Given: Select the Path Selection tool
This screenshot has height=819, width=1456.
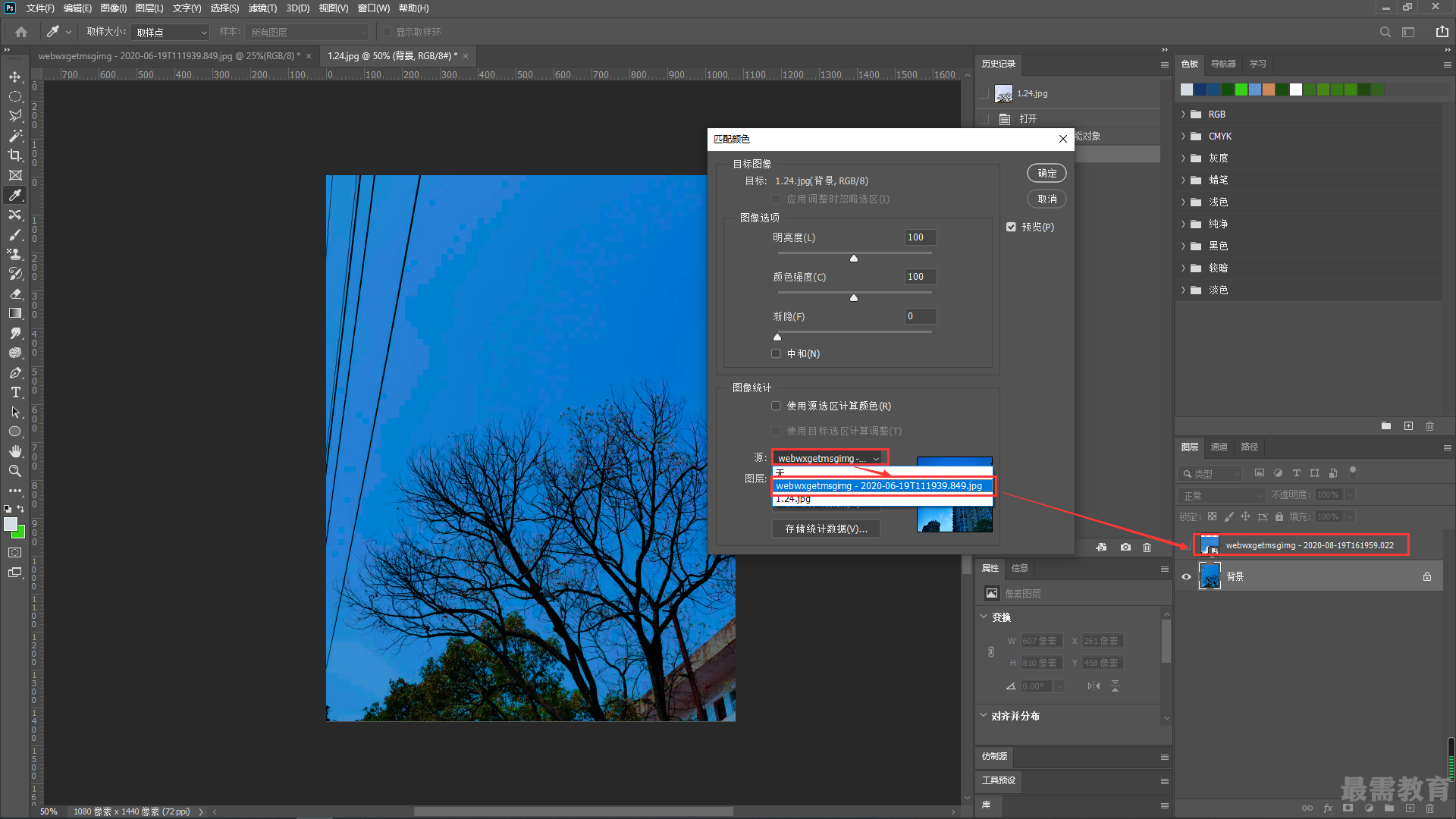Looking at the screenshot, I should point(15,412).
